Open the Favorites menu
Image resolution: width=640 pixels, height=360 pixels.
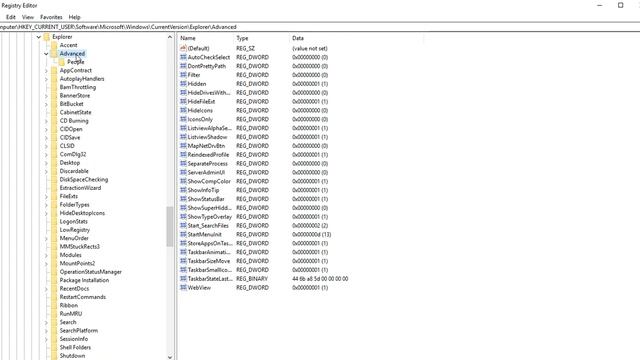[51, 17]
